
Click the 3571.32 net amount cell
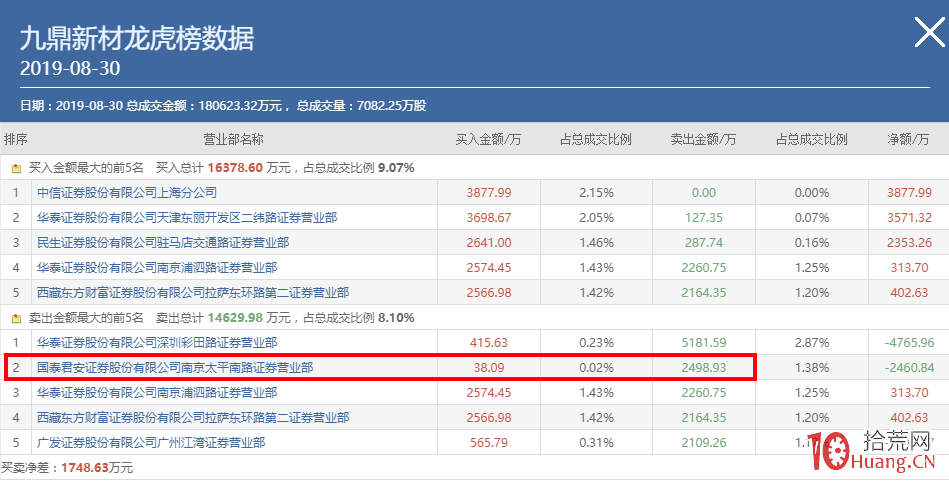(909, 218)
